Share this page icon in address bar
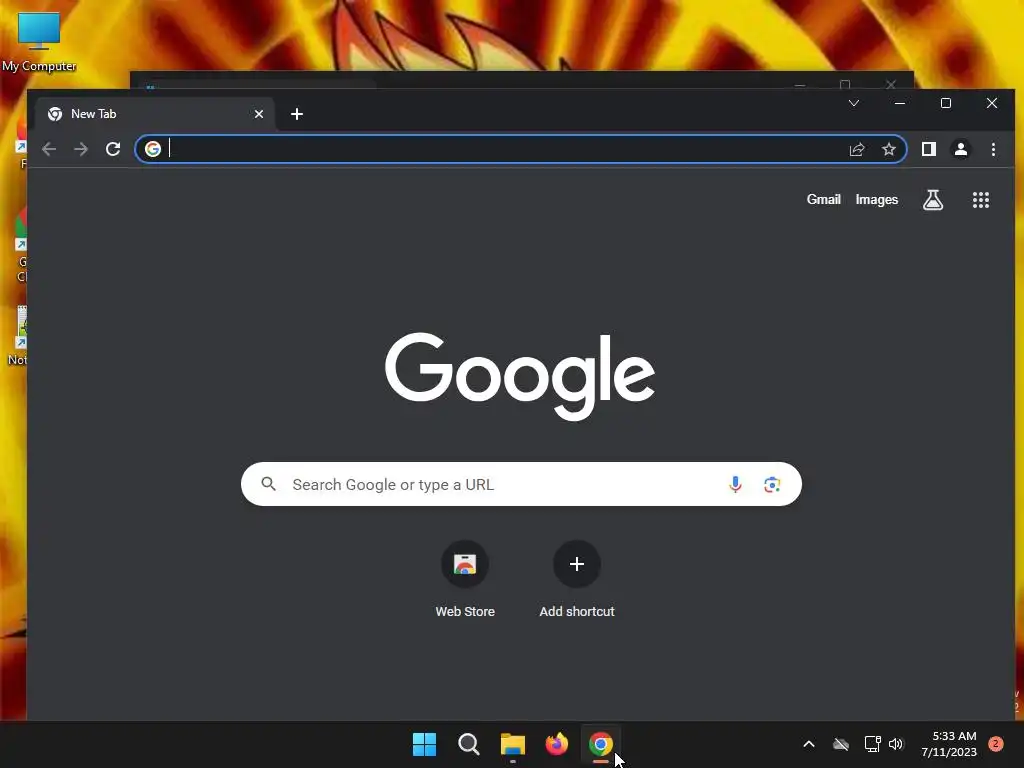 pyautogui.click(x=857, y=150)
